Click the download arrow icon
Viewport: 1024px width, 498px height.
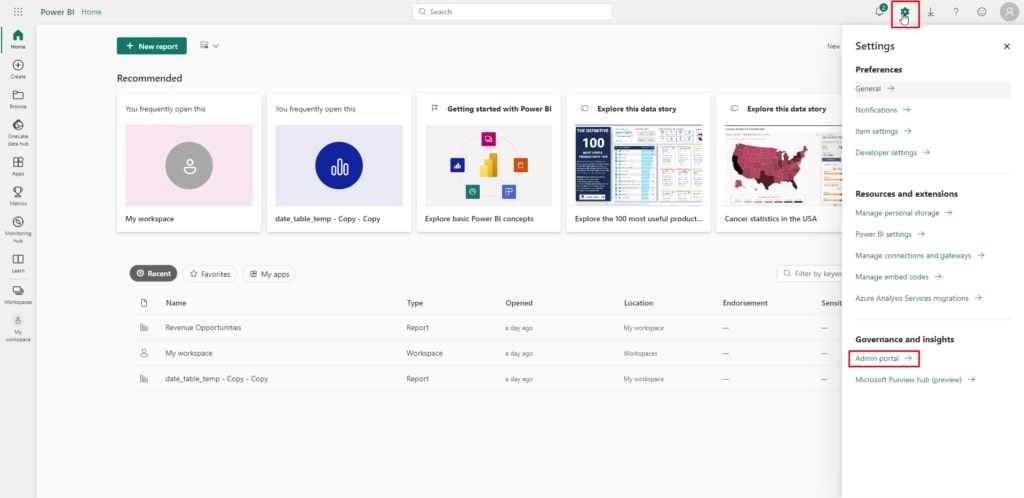[930, 12]
